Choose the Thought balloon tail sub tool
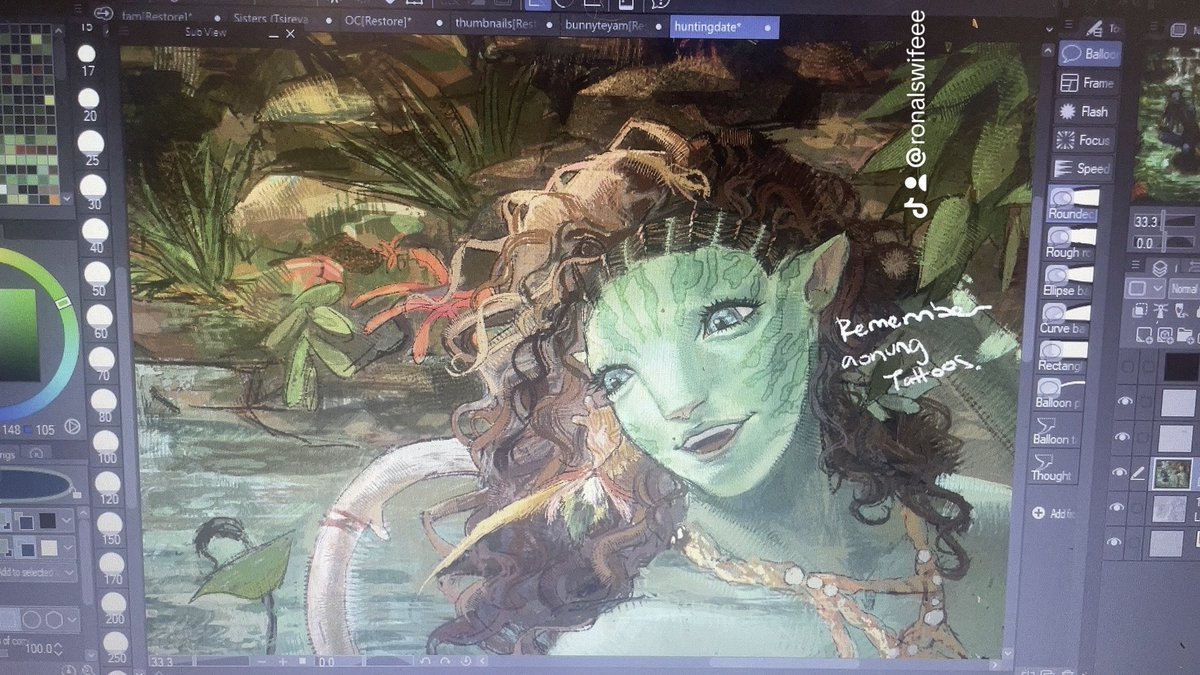1200x675 pixels. (1053, 467)
